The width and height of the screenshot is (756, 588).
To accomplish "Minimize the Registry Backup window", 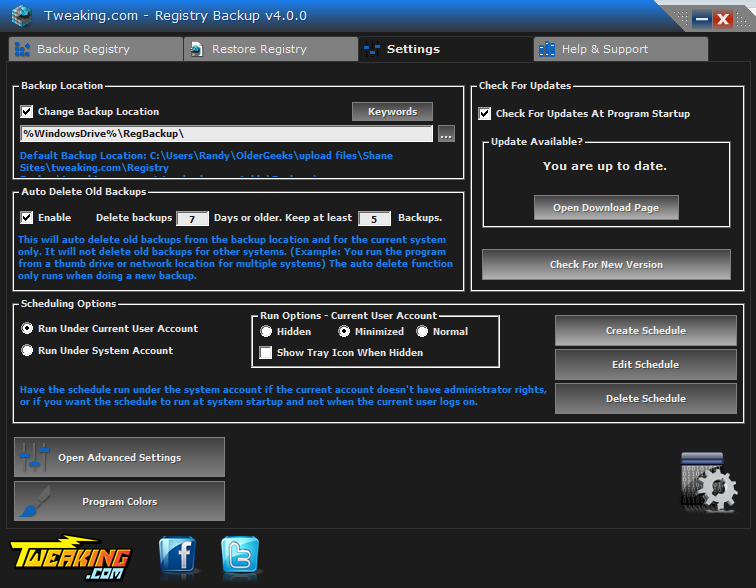I will pos(702,19).
